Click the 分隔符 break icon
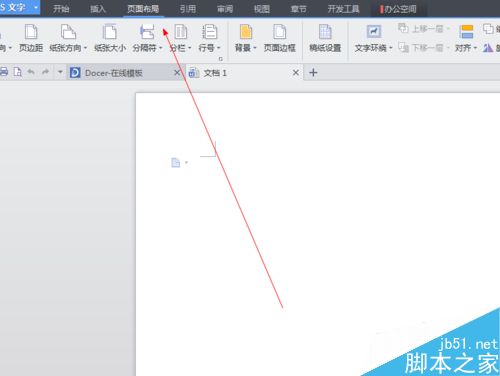The width and height of the screenshot is (500, 376). (x=147, y=32)
